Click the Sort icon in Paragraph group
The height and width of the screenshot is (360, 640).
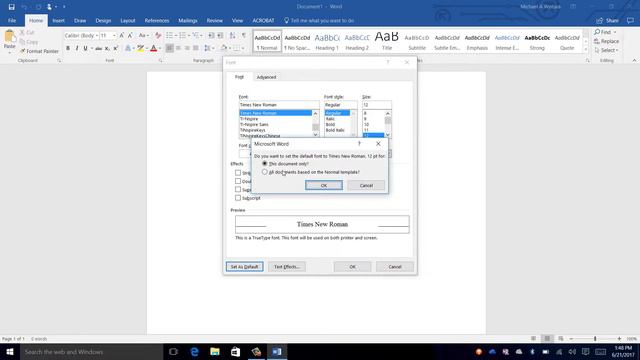232,36
